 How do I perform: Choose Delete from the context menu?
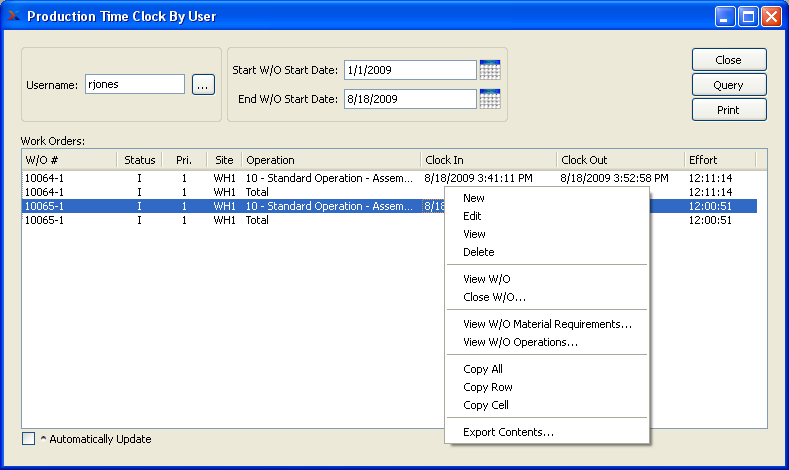[x=479, y=252]
